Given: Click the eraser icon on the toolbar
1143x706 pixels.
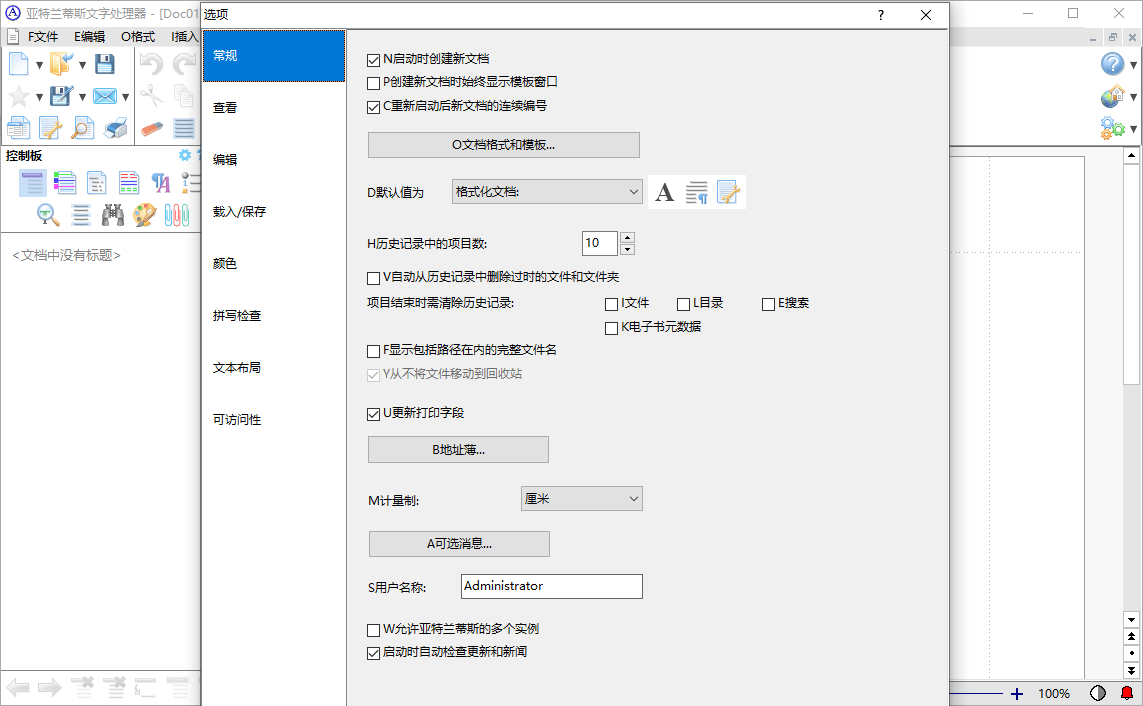Looking at the screenshot, I should point(151,128).
